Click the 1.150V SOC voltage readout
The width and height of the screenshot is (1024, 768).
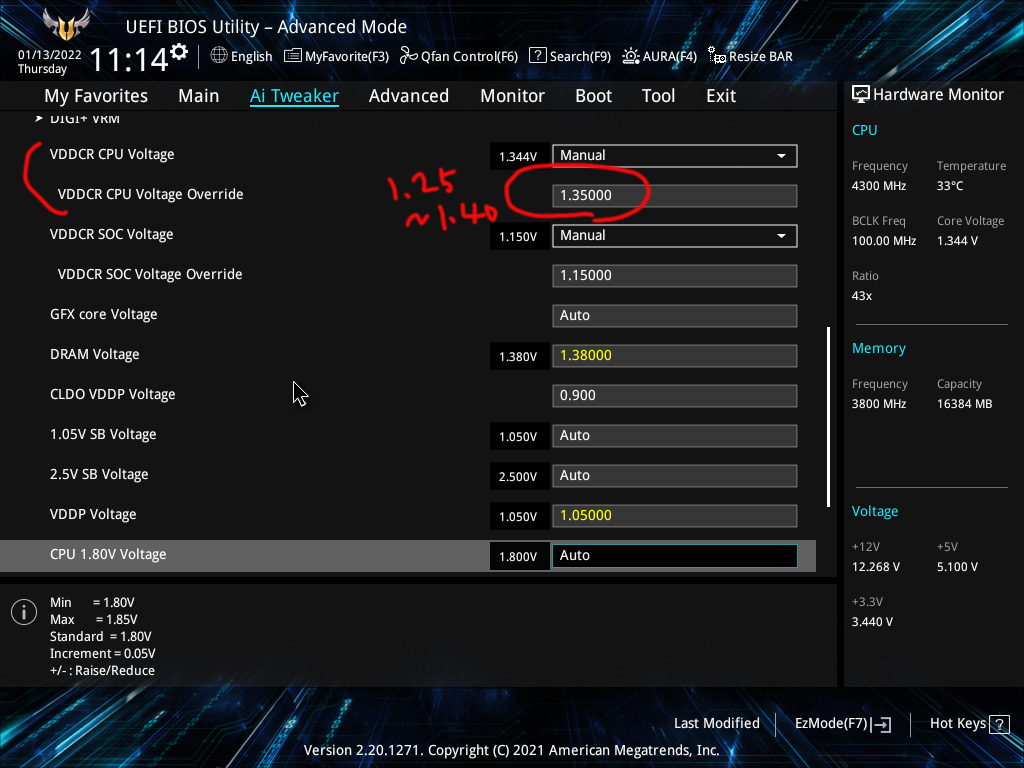(518, 237)
